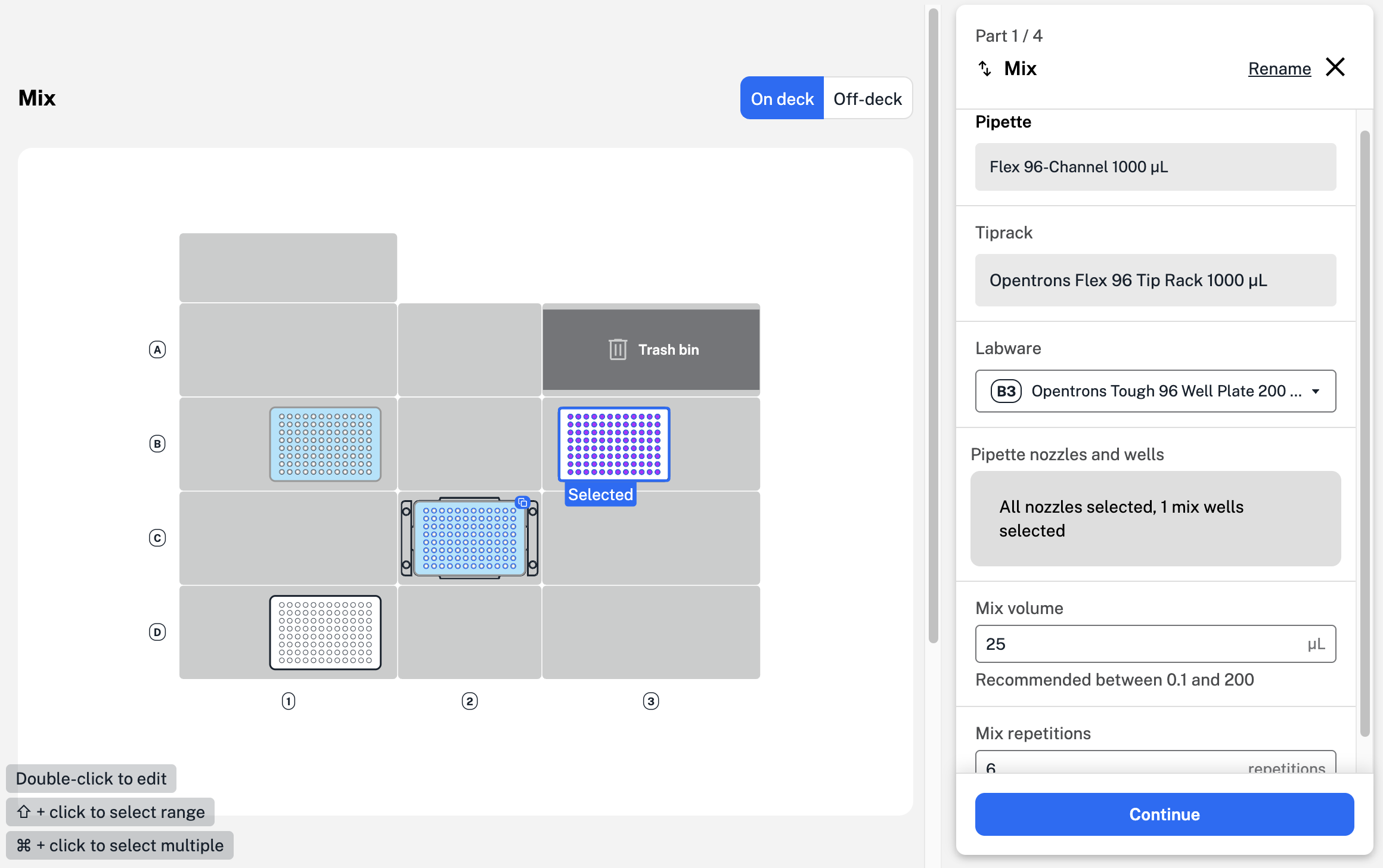Select the blue well plate in slot B1
1383x868 pixels.
click(325, 444)
